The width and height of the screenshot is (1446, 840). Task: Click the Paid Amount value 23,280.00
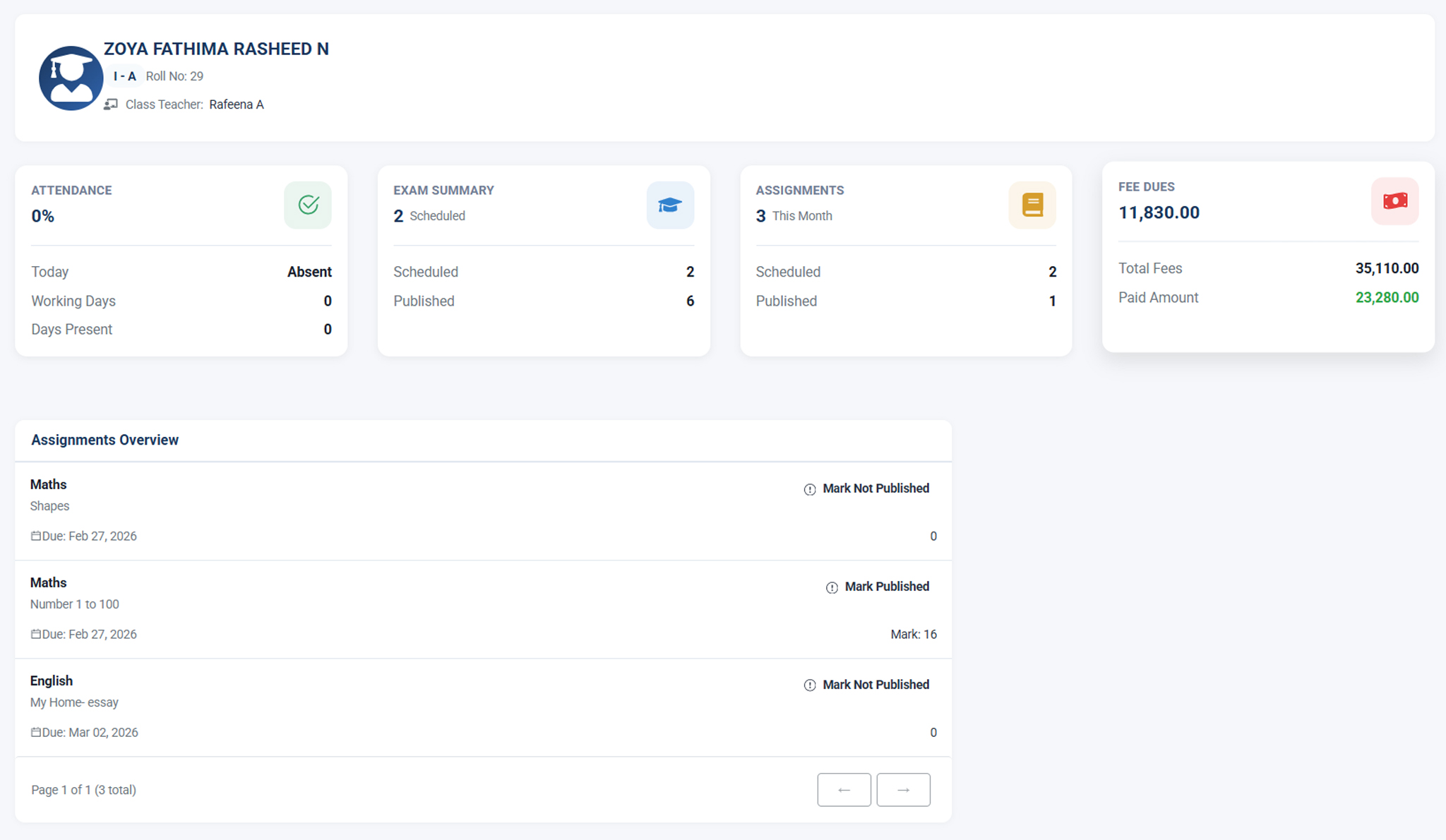tap(1387, 297)
